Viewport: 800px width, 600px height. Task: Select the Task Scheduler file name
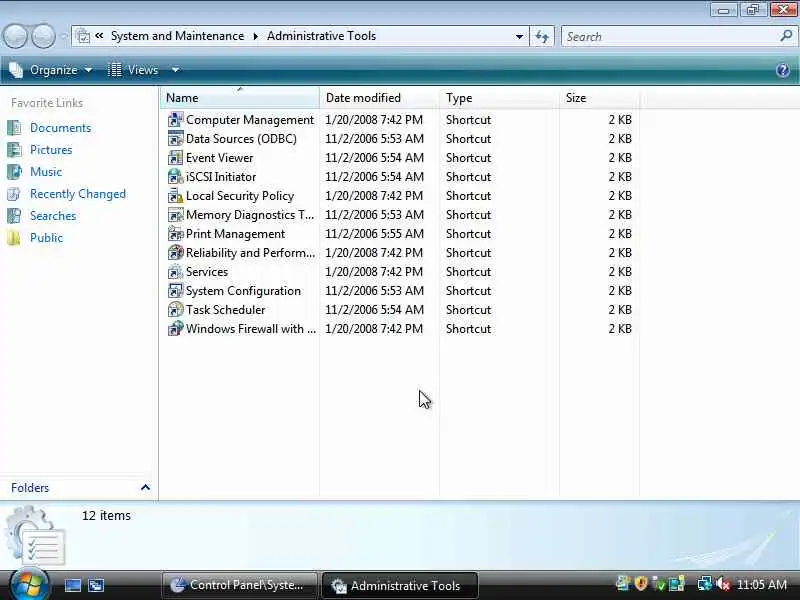click(226, 310)
